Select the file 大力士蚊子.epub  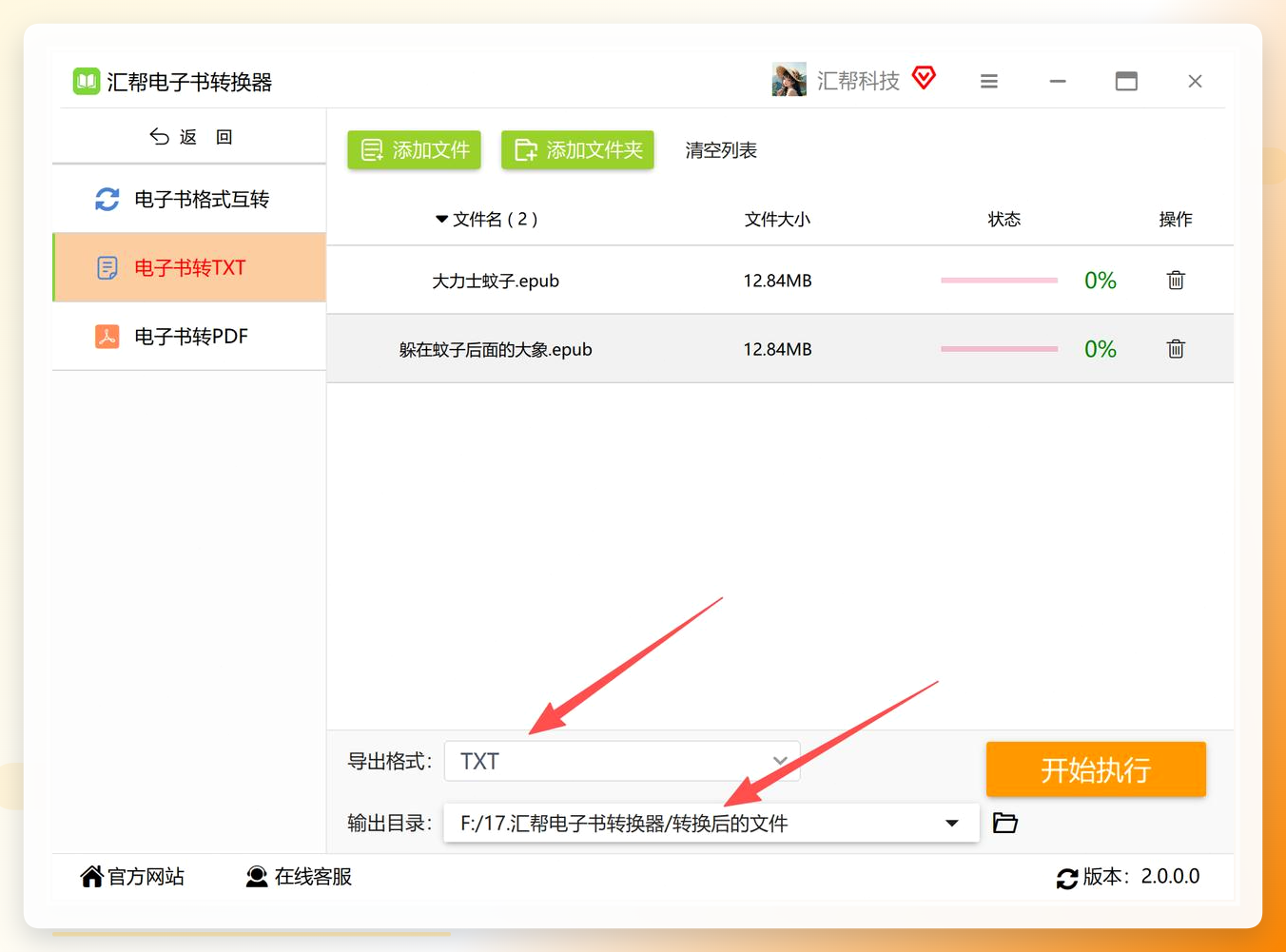(x=496, y=282)
